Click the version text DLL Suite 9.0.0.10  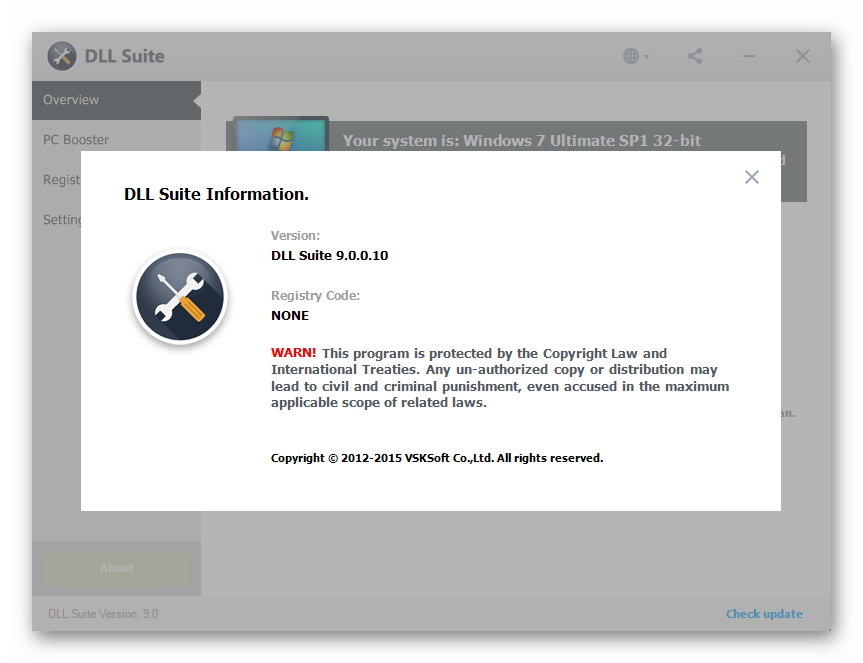point(330,255)
